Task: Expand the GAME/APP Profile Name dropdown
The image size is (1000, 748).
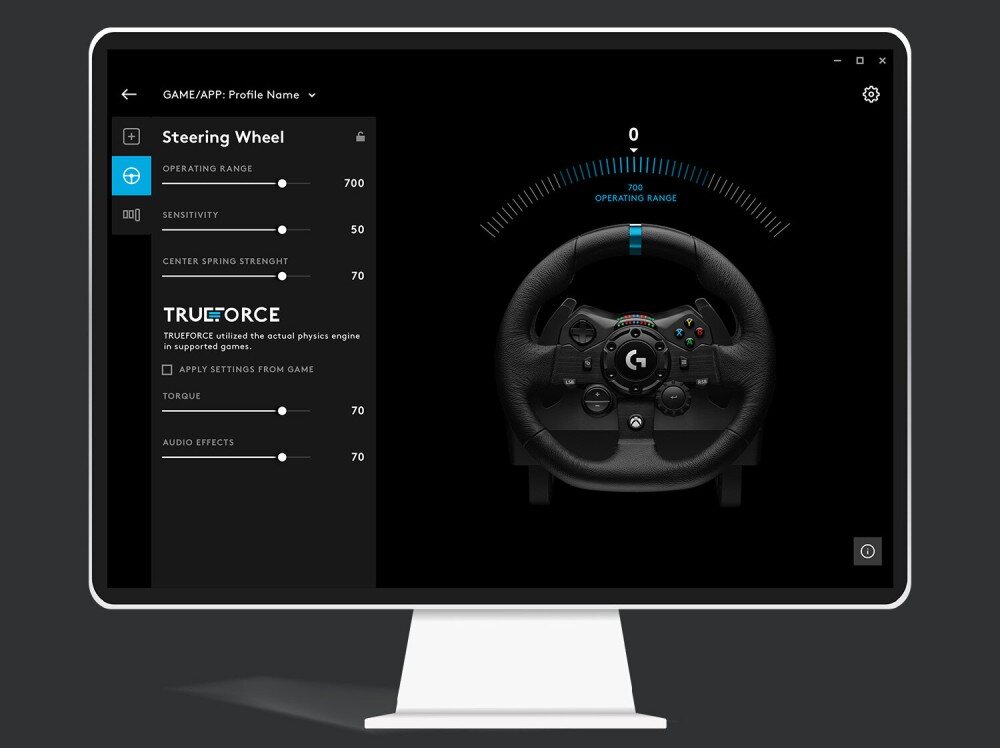Action: tap(239, 95)
